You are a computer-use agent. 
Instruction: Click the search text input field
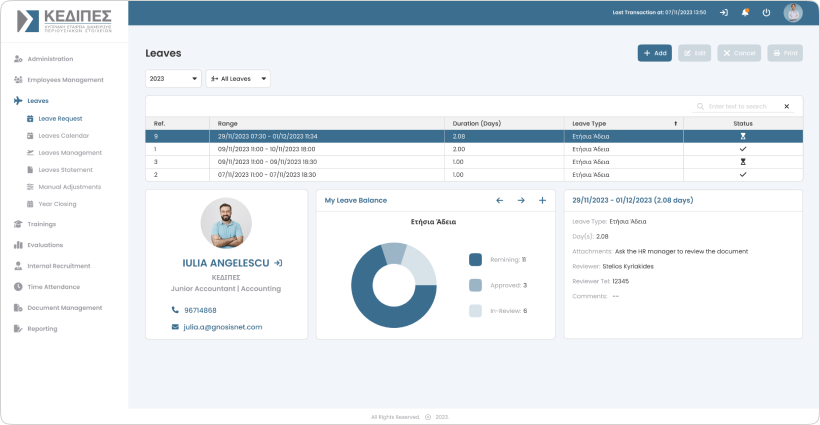coord(740,106)
